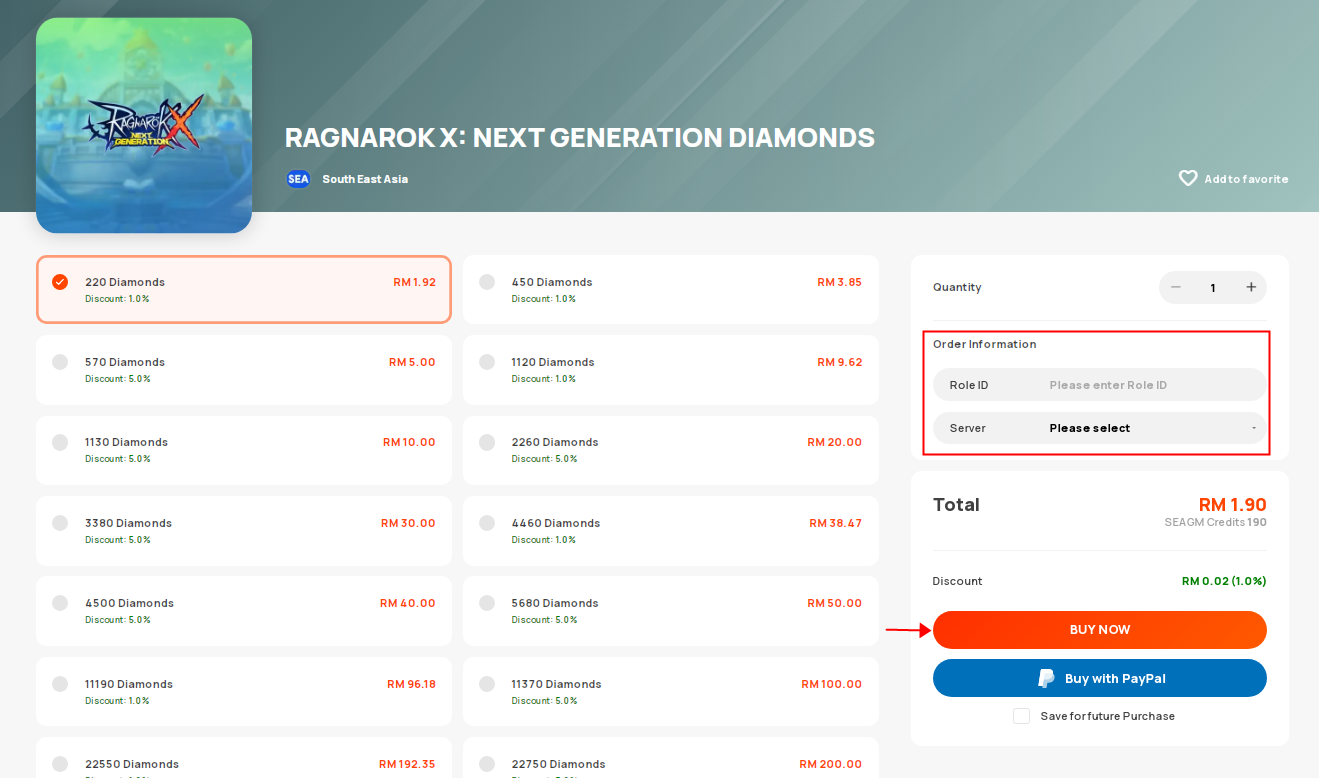Click the quantity value 1 field

point(1213,288)
